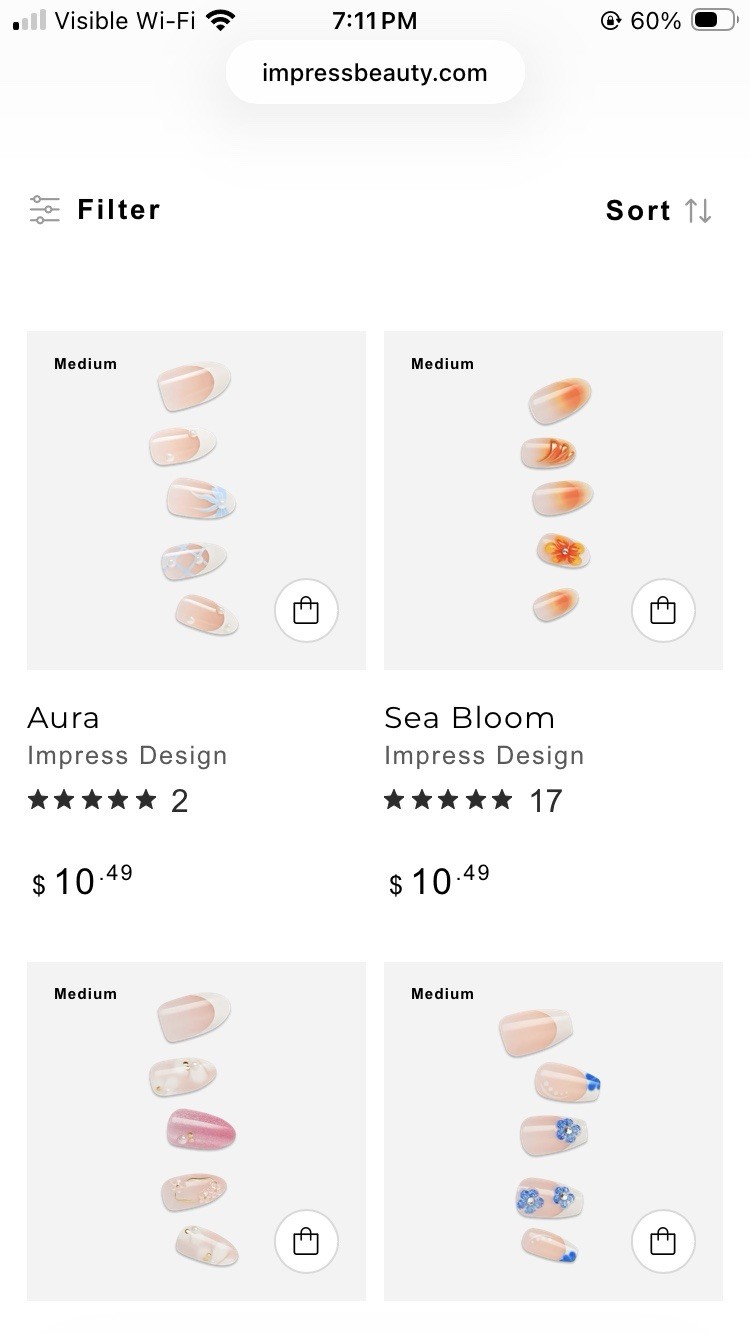Tap bag icon on blue flower nail set
Screen dimensions: 750x1334
pos(663,1241)
